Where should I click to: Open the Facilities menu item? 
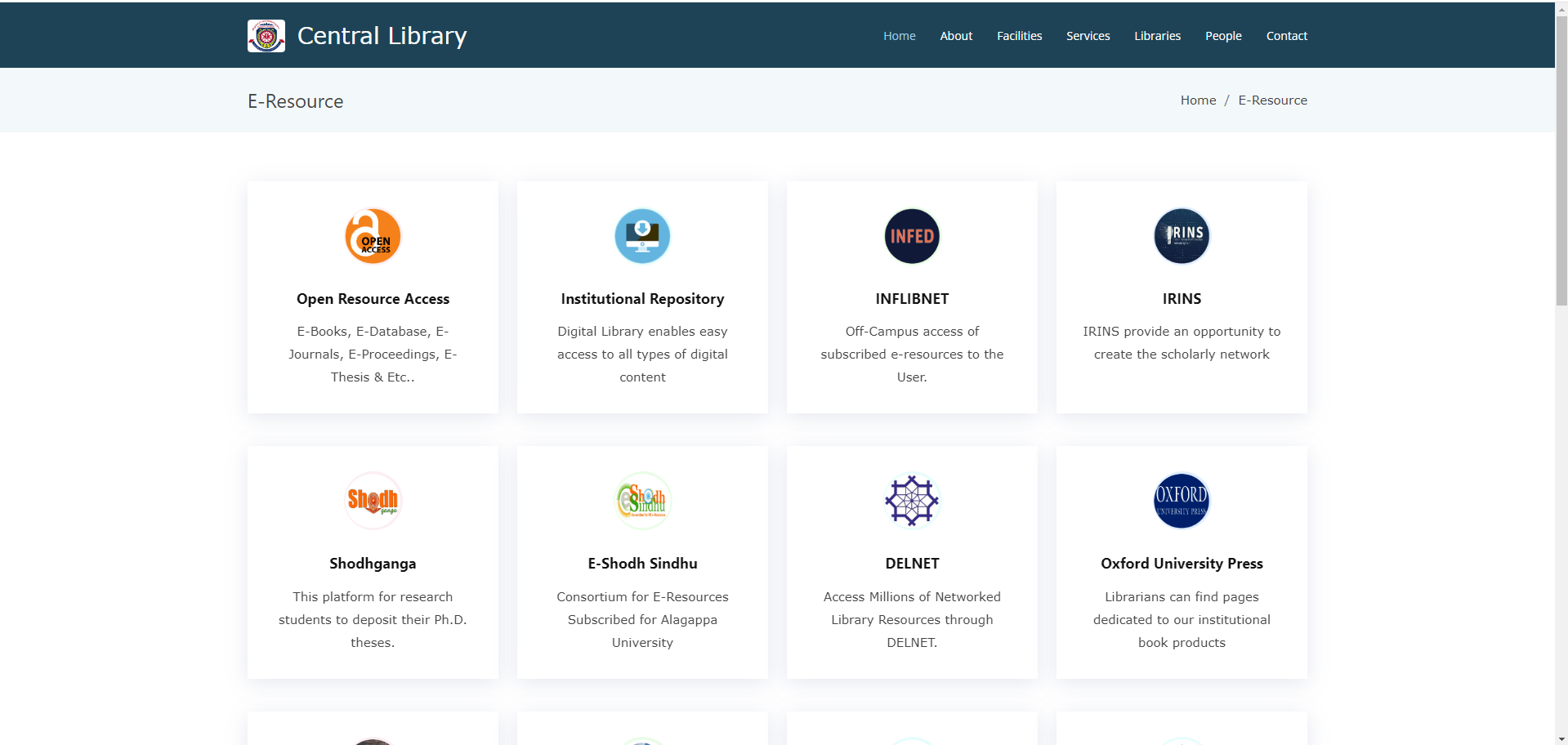click(x=1019, y=36)
